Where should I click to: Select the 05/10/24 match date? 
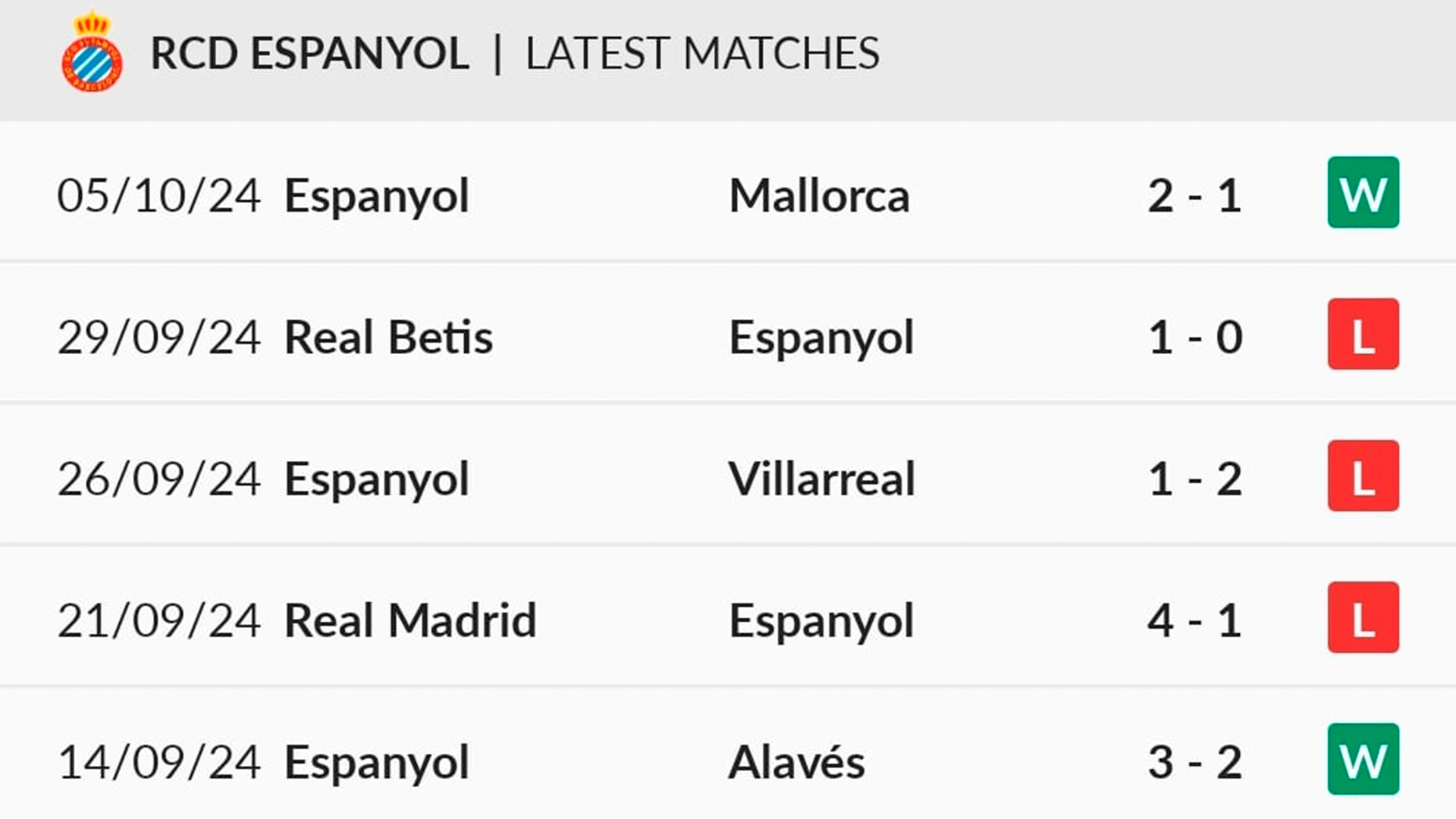tap(159, 196)
